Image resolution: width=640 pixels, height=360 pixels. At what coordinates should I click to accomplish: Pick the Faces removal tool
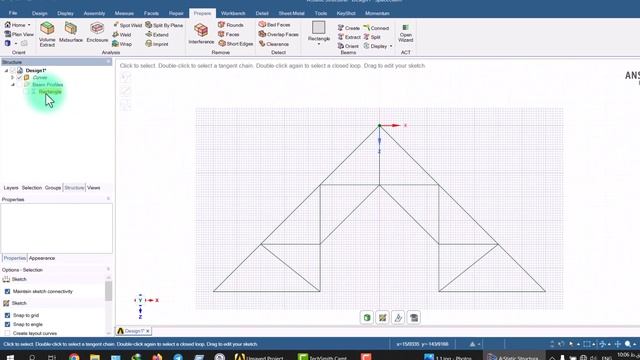click(229, 34)
